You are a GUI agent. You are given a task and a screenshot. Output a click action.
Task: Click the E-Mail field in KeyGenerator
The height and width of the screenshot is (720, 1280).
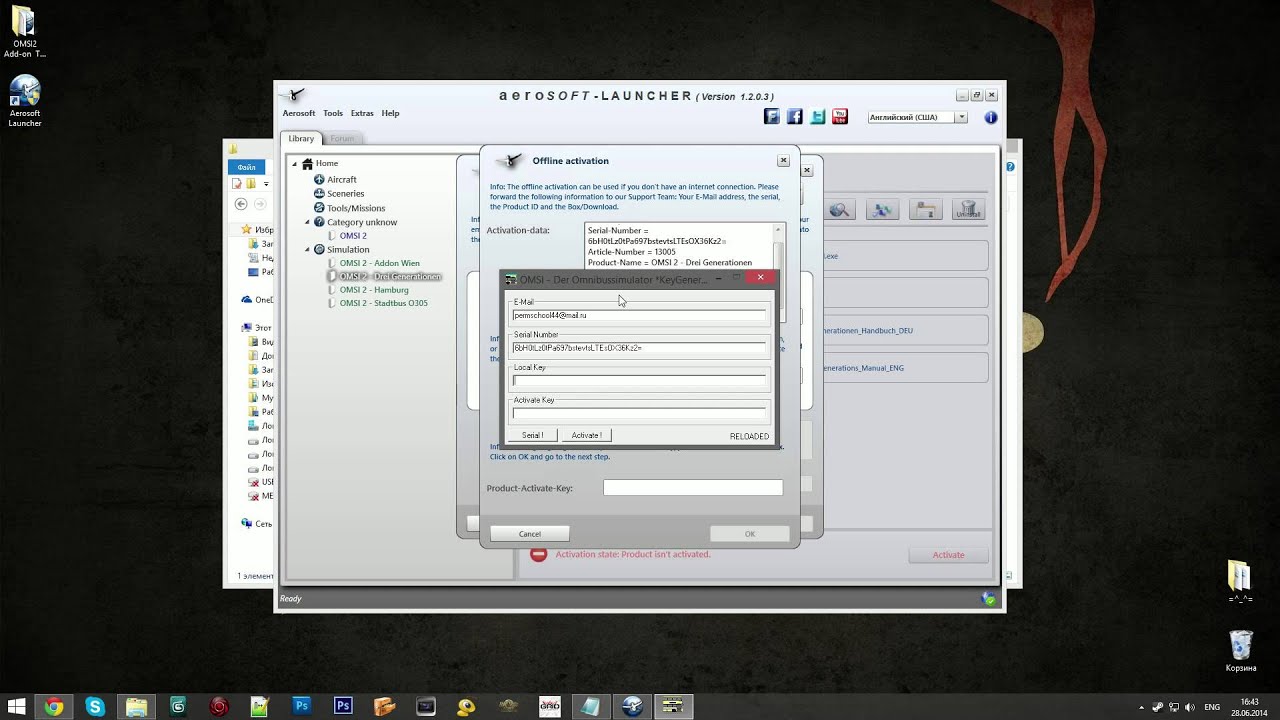[639, 315]
